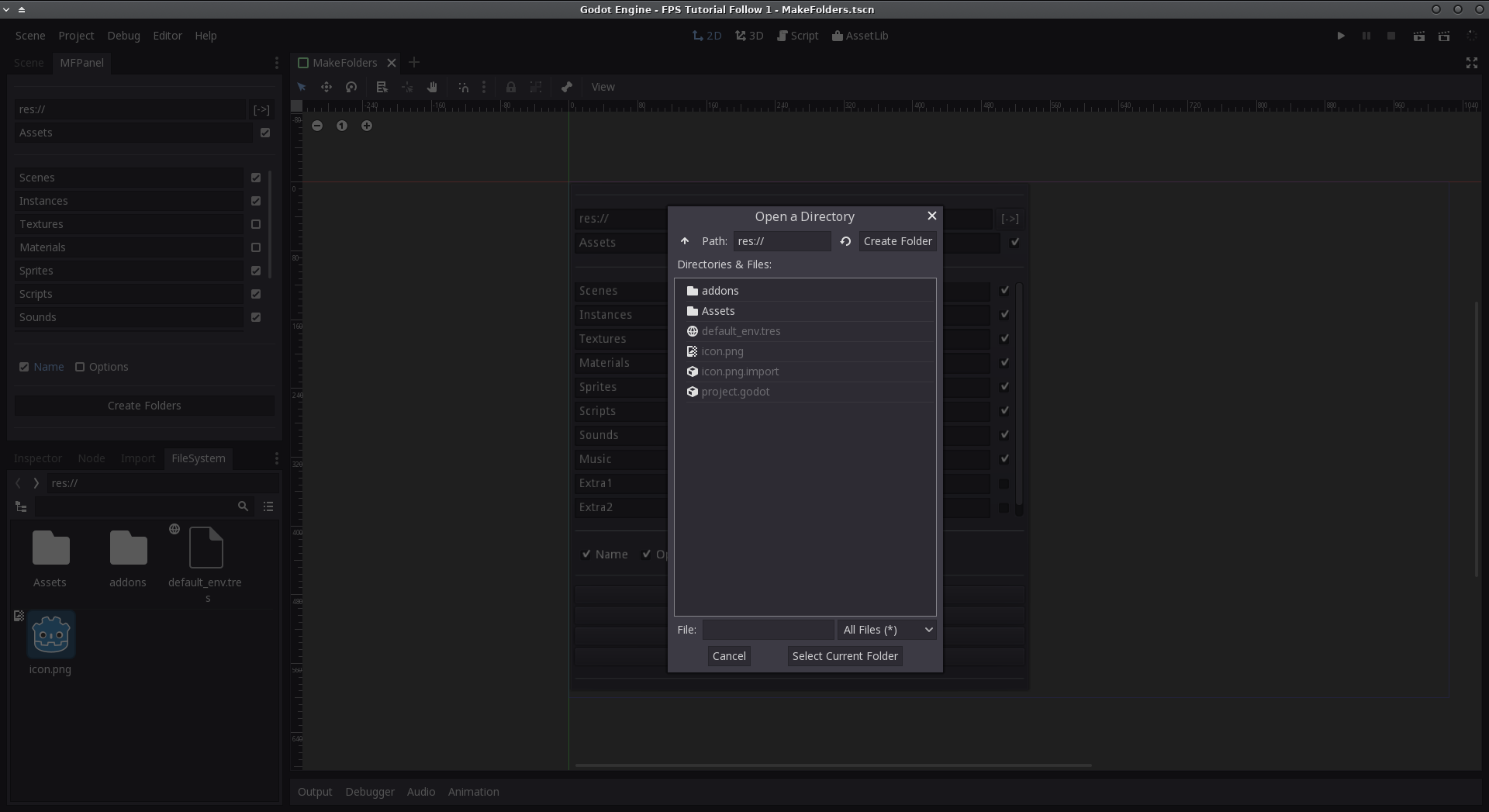1489x812 pixels.
Task: Enable the Materials checkbox in MFPanel
Action: tap(256, 247)
